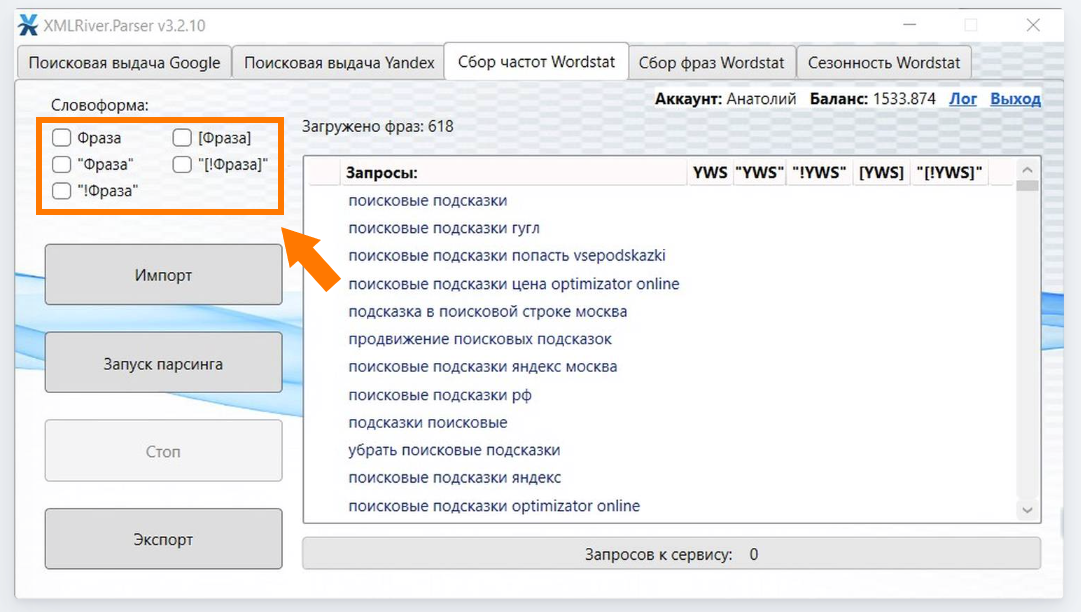Open the Сезонность Wordstat tab
This screenshot has height=612, width=1081.
click(884, 62)
